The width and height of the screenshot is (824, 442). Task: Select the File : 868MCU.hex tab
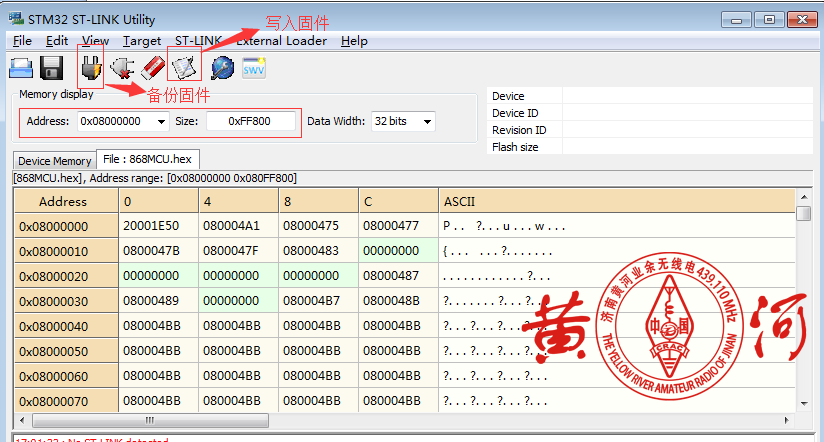(148, 159)
